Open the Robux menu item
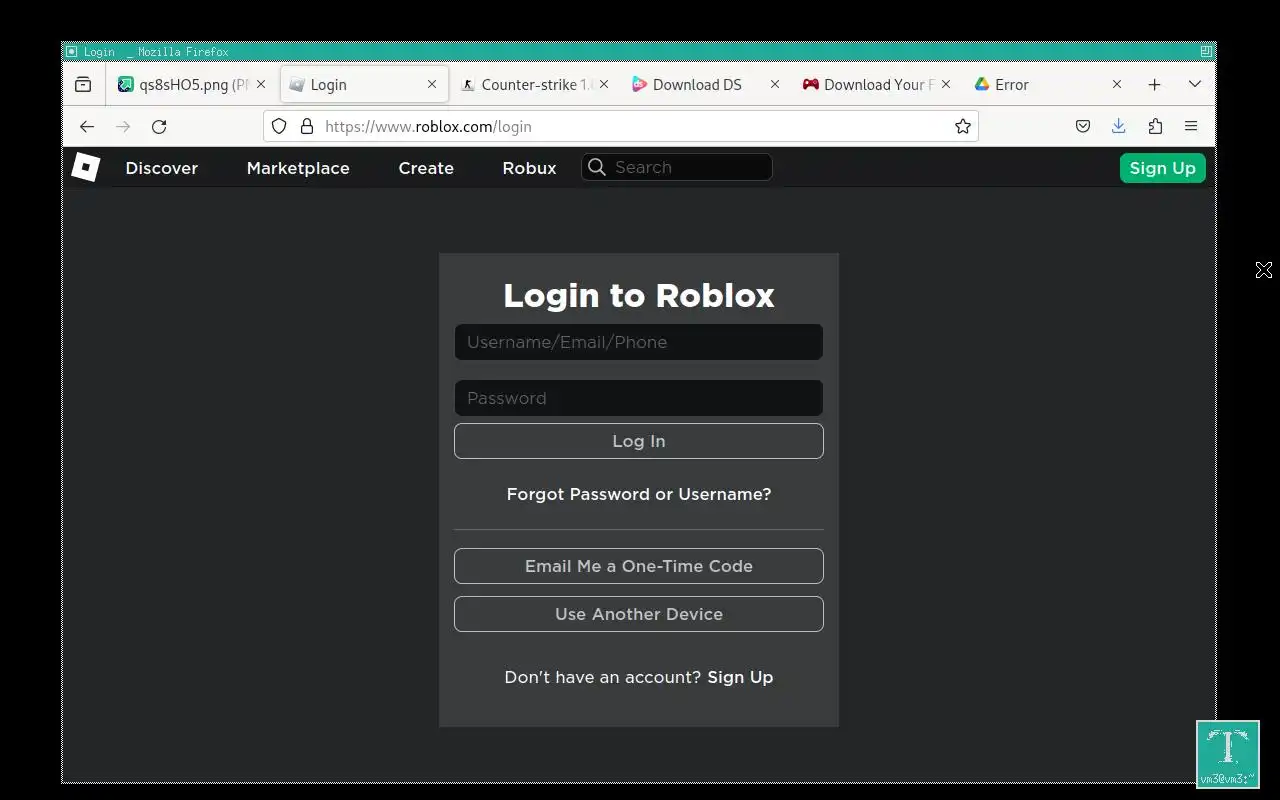1280x800 pixels. 529,168
